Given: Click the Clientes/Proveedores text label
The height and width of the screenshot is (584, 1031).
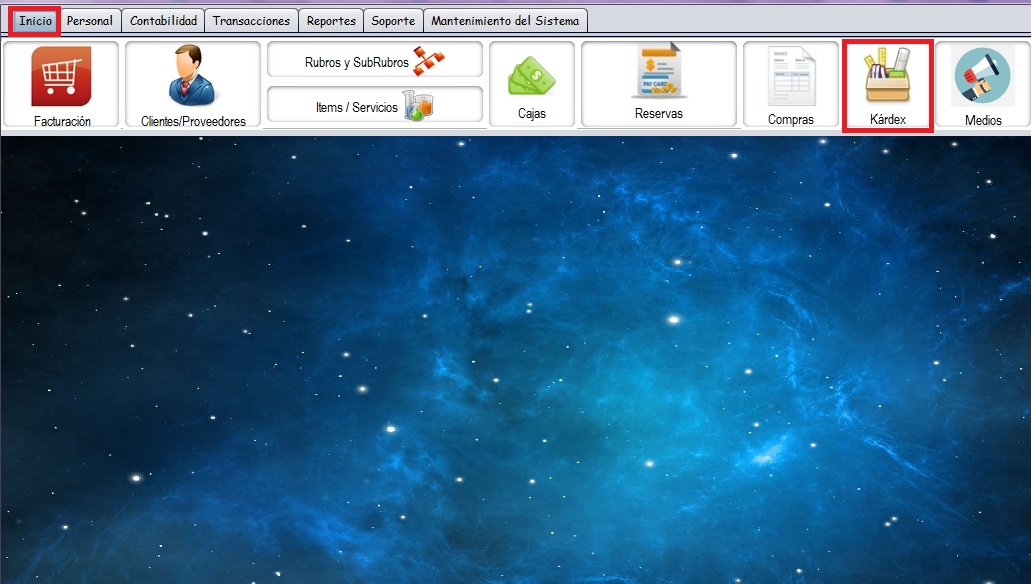Looking at the screenshot, I should point(193,121).
